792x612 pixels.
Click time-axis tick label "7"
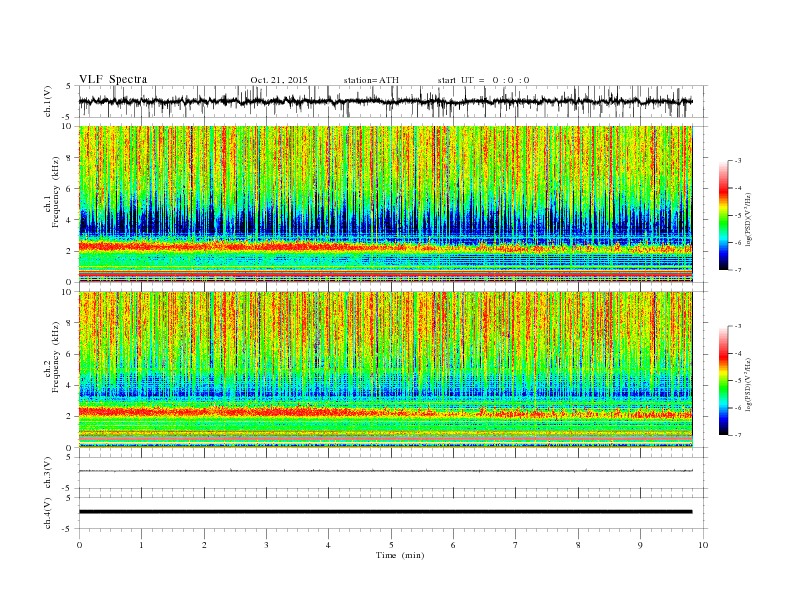pos(515,545)
